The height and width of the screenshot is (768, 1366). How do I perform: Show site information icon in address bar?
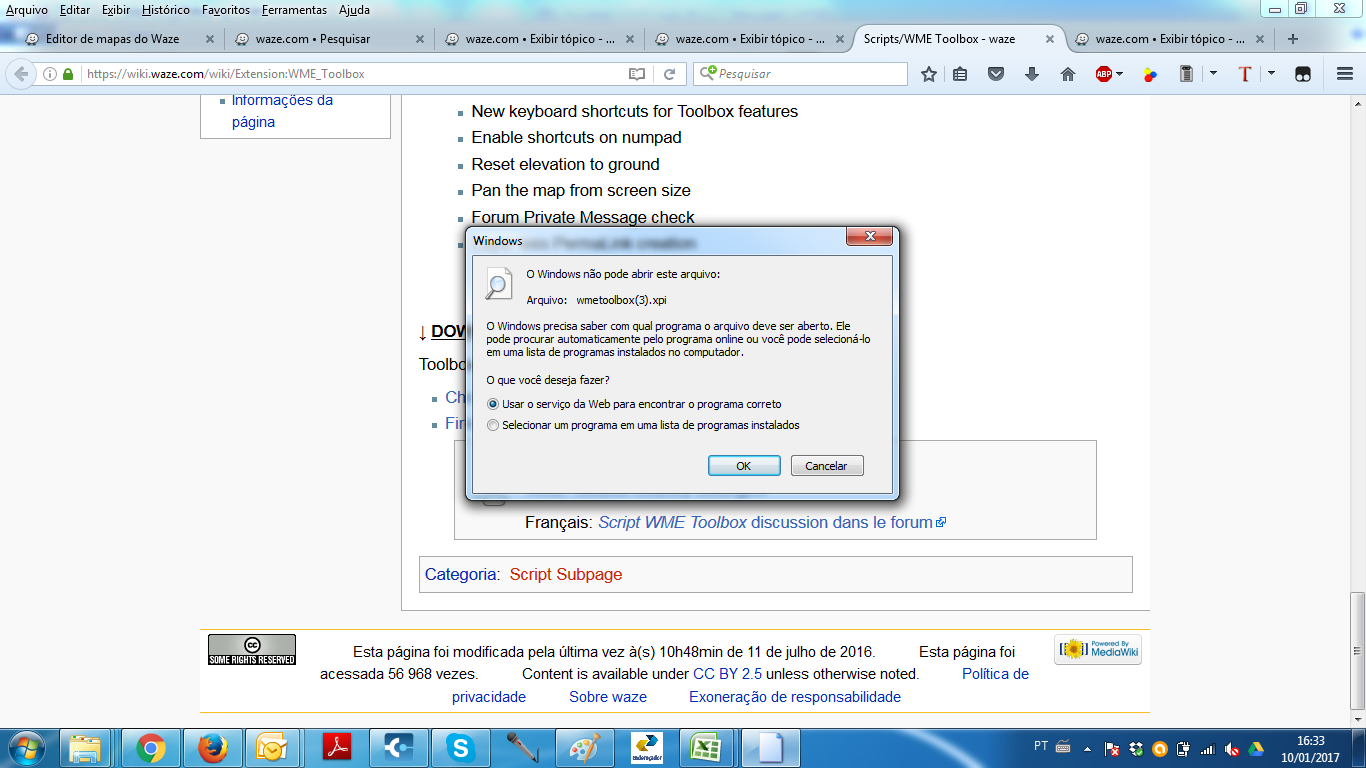coord(50,74)
